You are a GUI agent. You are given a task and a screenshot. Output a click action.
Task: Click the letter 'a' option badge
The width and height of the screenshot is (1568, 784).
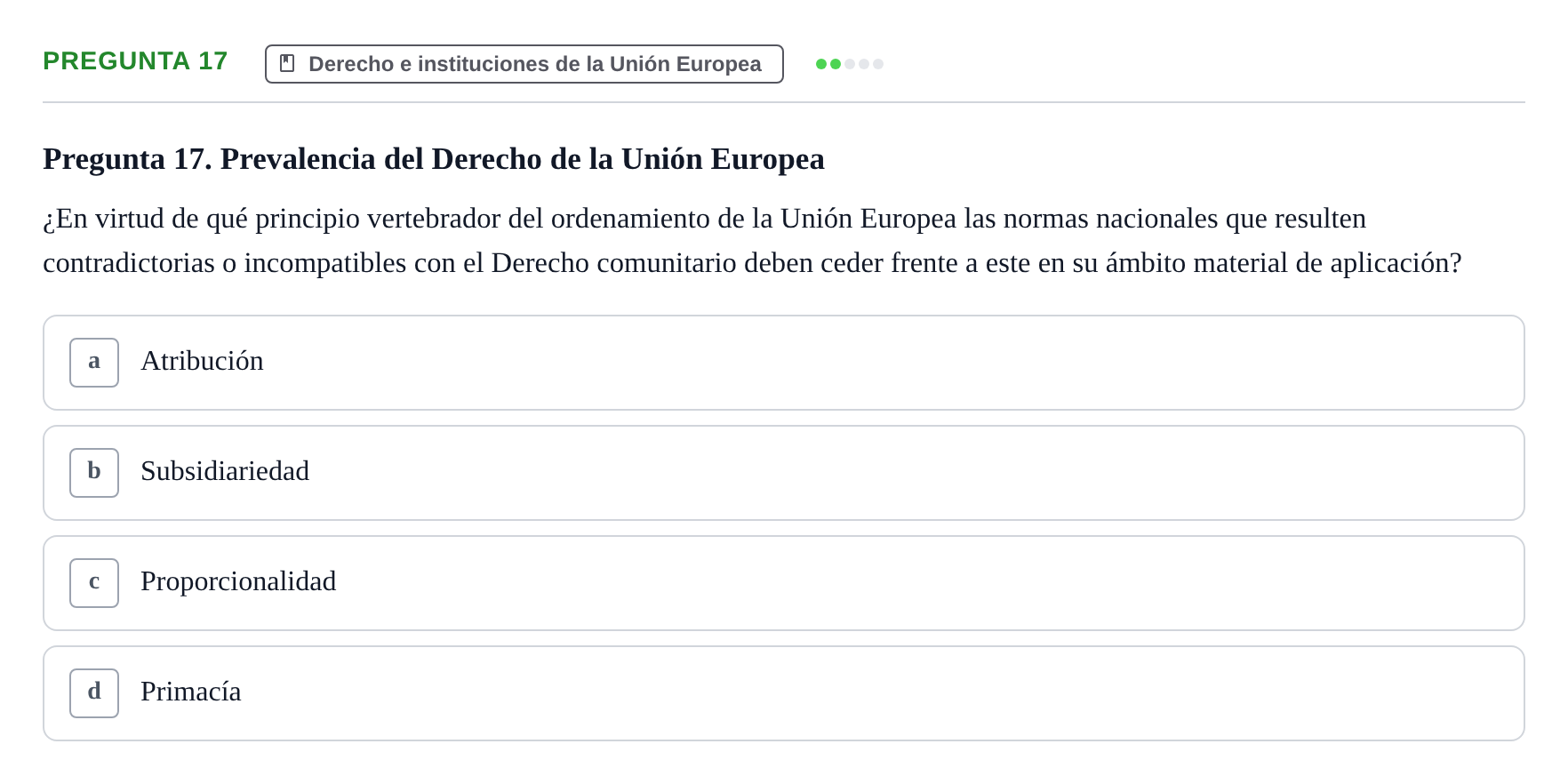click(x=94, y=363)
